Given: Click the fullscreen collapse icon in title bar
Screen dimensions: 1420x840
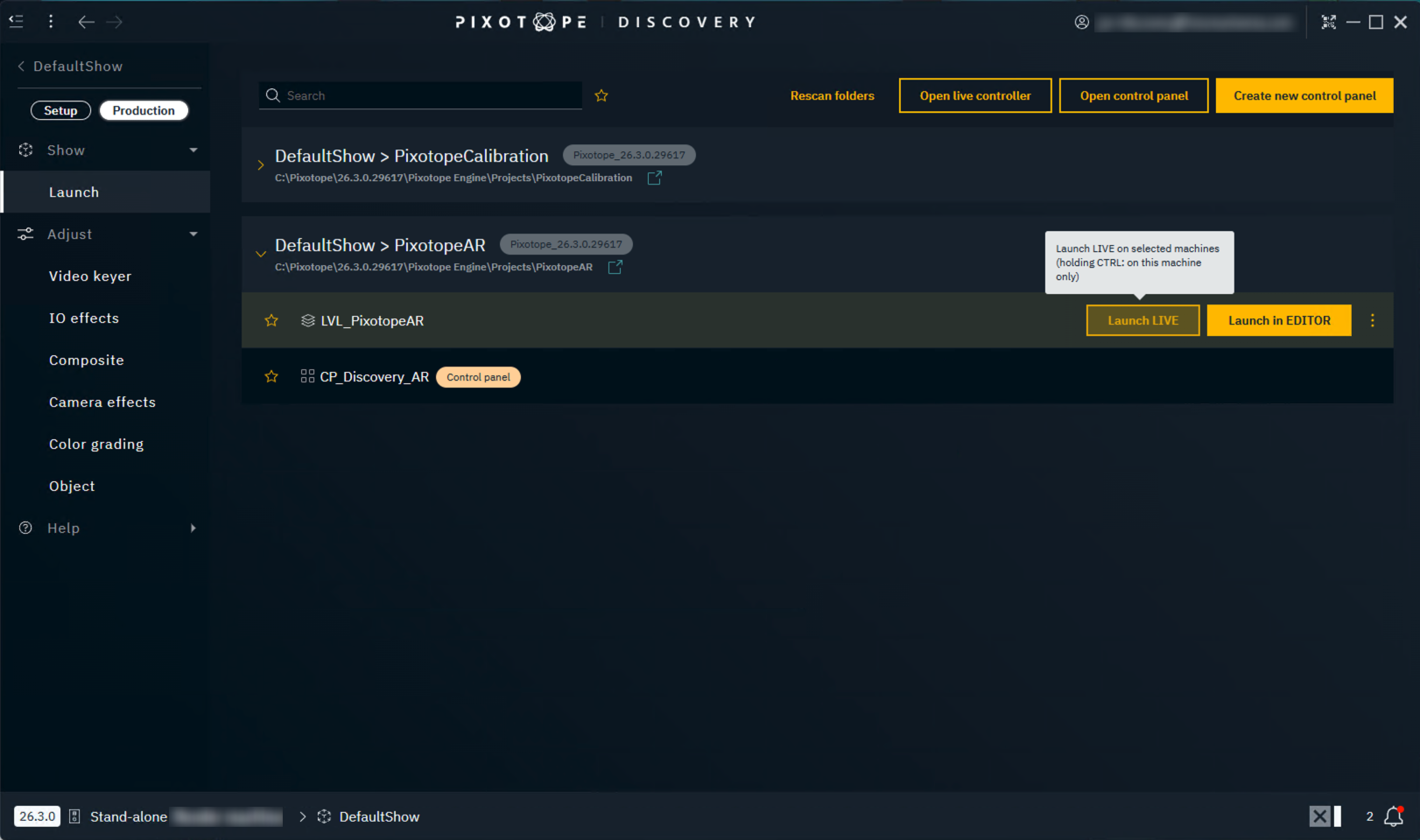Looking at the screenshot, I should (1328, 22).
